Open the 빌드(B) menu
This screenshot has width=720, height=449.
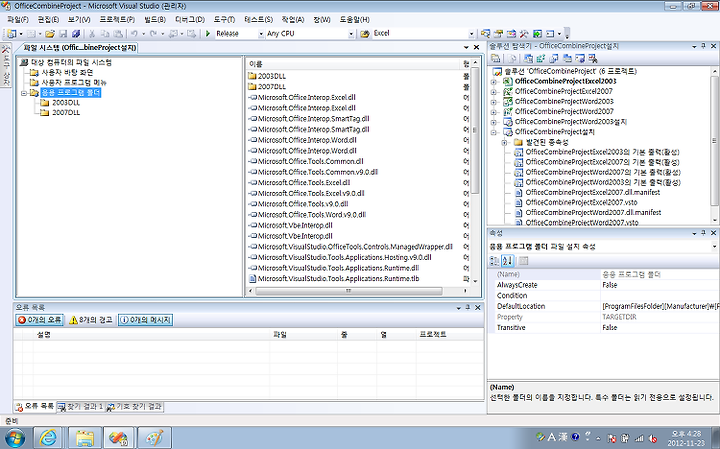coord(155,20)
